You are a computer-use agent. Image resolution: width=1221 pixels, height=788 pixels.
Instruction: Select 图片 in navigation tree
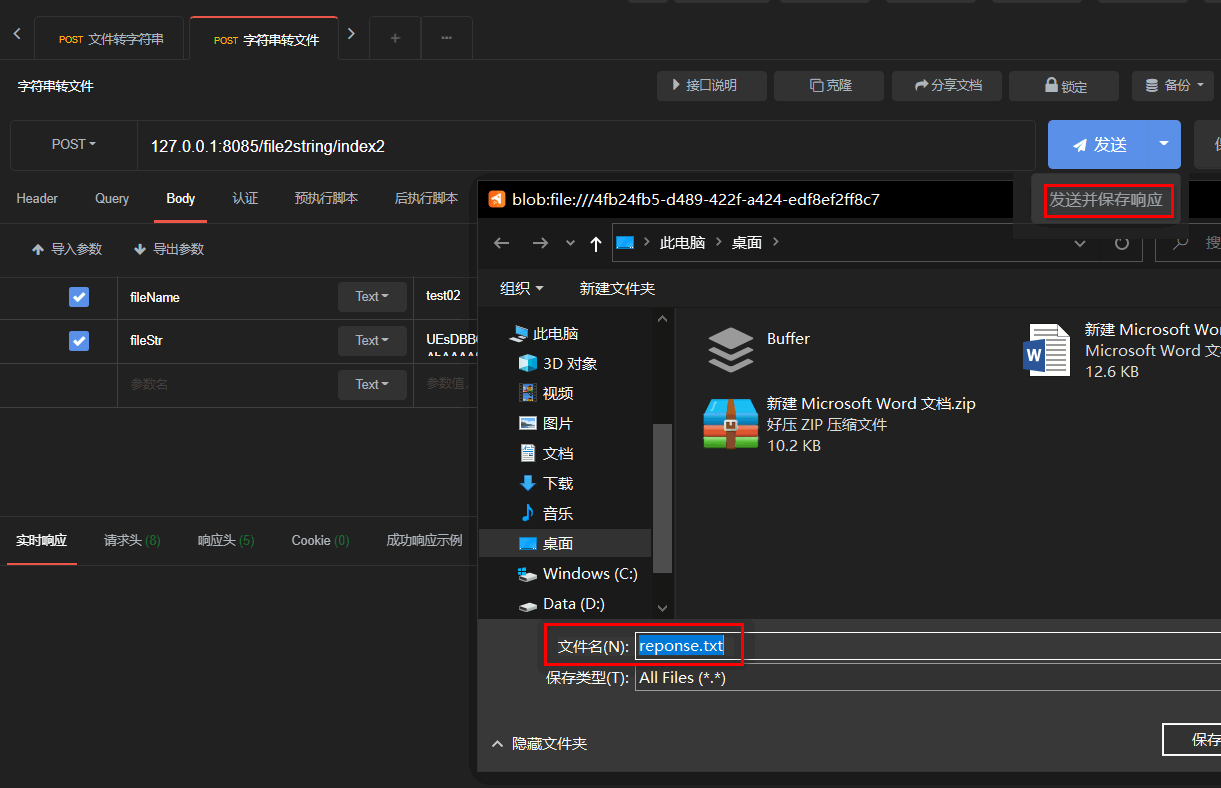click(546, 424)
